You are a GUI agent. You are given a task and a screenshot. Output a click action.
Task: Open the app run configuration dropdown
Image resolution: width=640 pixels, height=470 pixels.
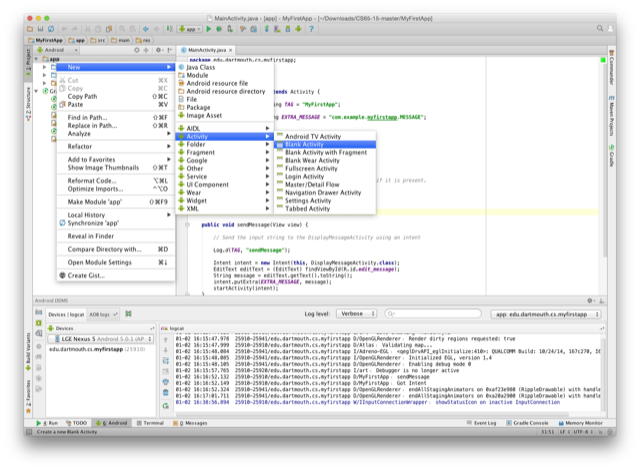(190, 29)
